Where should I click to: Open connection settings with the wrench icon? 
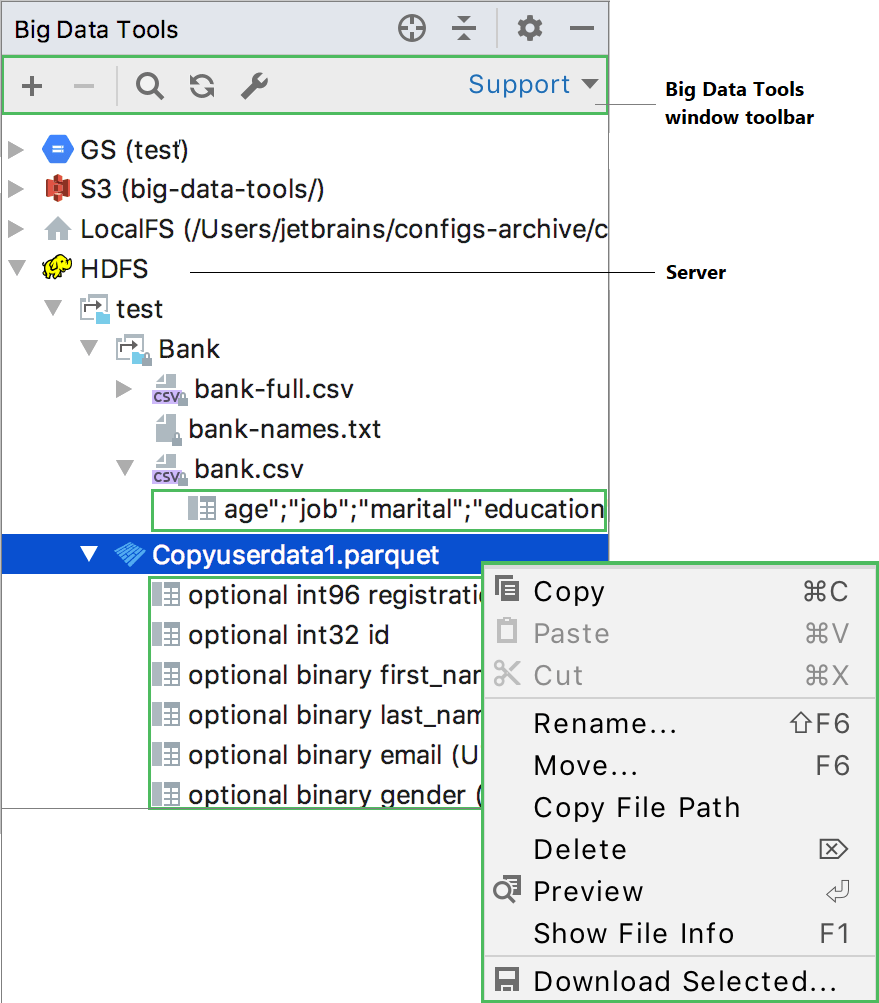tap(255, 86)
